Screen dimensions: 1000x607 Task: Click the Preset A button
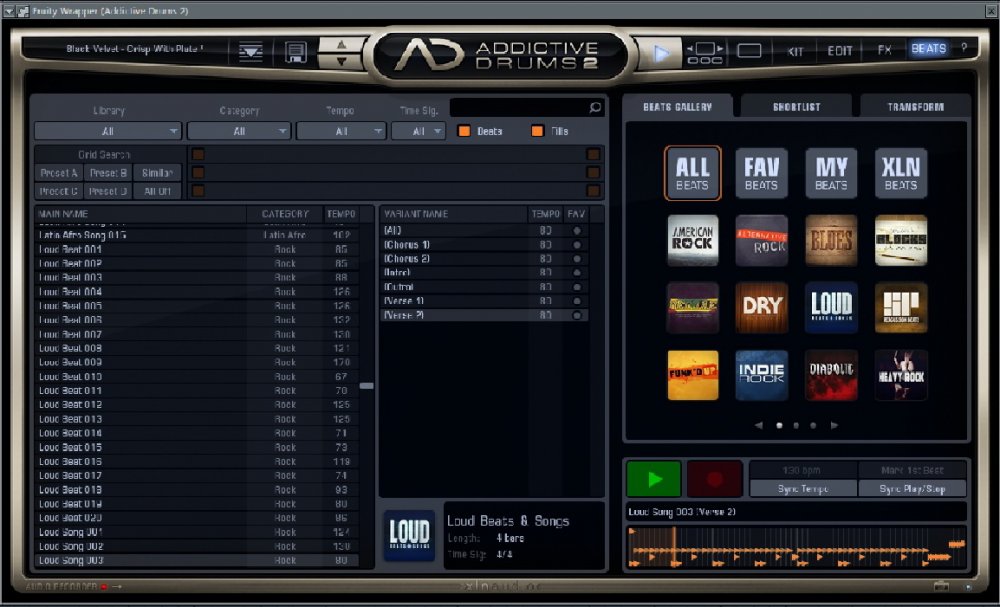(x=59, y=173)
